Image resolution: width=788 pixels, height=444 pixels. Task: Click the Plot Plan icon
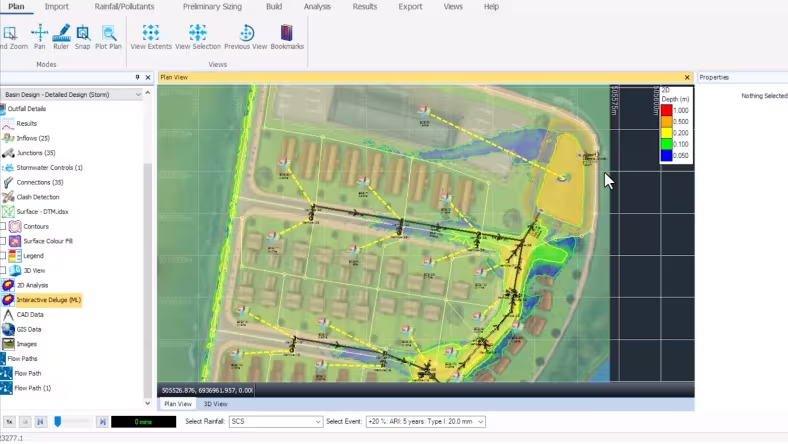point(109,37)
